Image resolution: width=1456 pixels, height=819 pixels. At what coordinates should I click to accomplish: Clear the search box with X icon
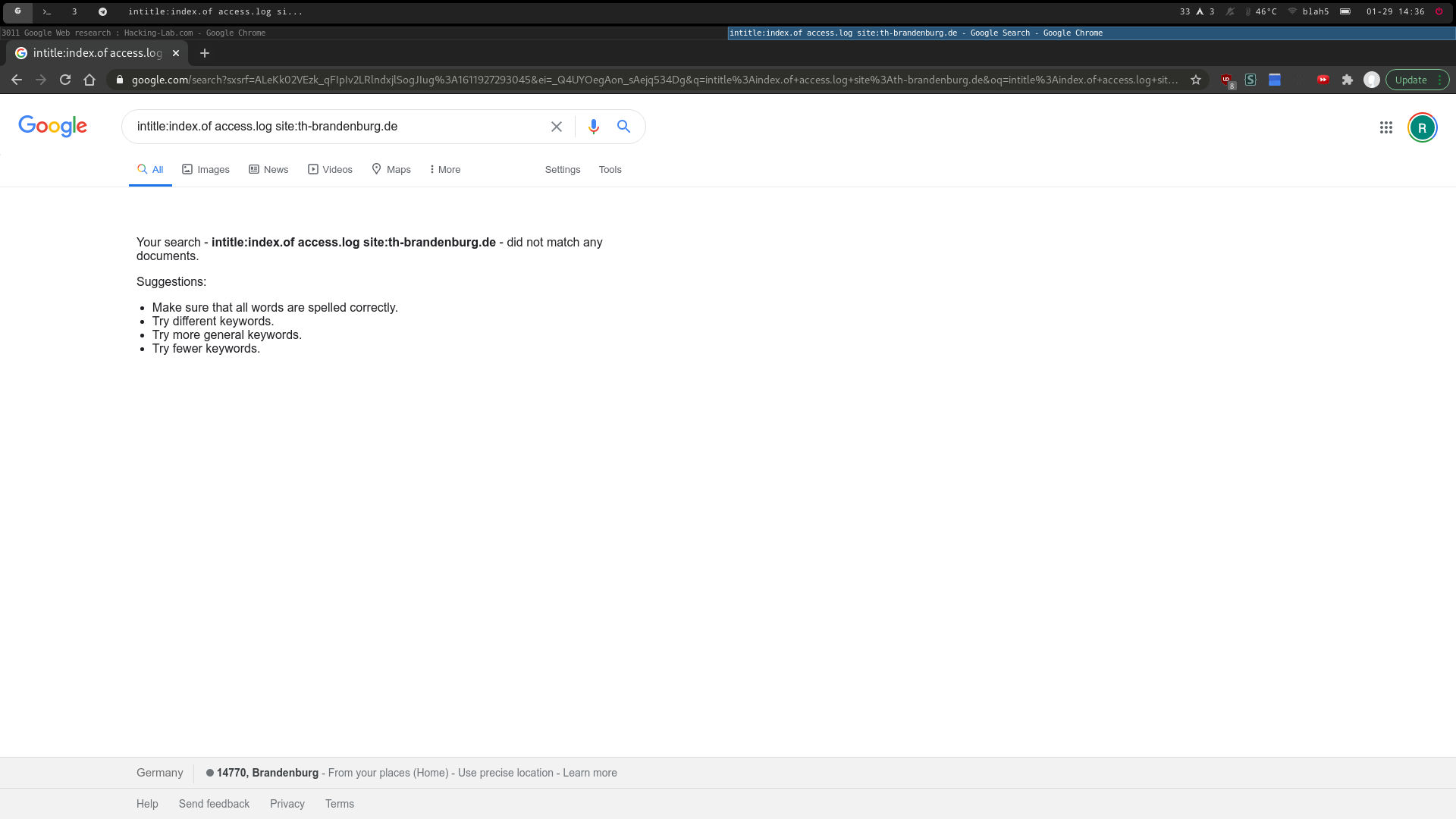[557, 127]
